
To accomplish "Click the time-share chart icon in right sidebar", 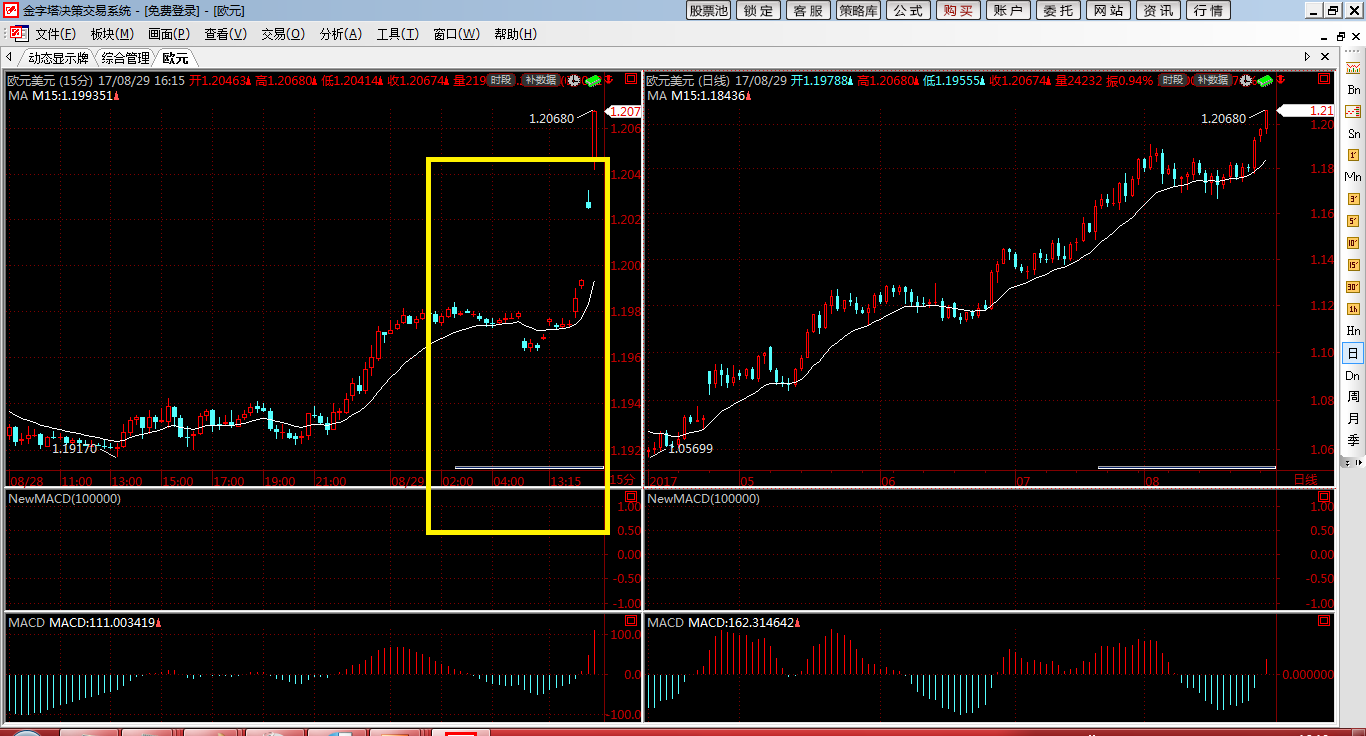I will point(1353,68).
